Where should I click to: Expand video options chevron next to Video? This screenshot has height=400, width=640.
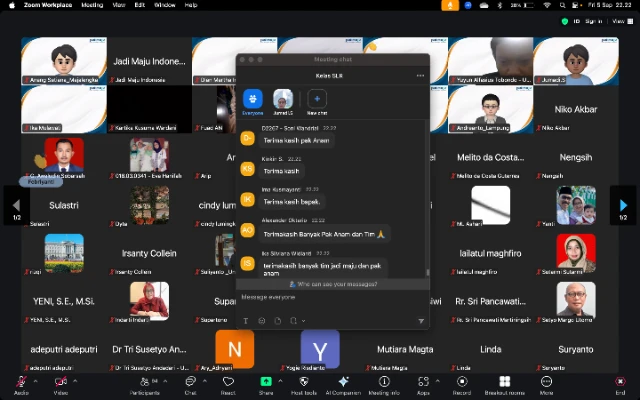click(x=75, y=380)
